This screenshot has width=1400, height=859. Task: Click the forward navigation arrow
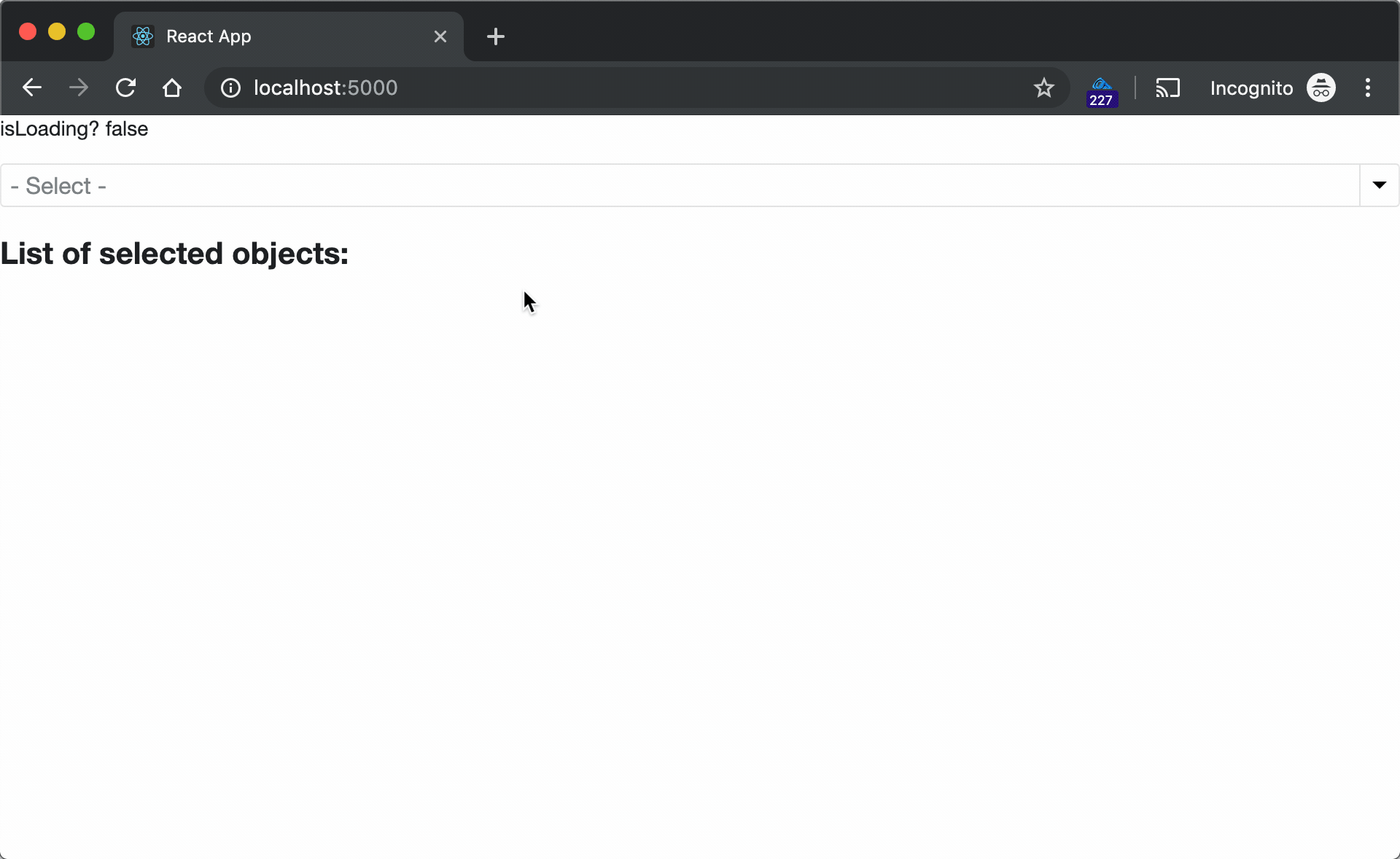[78, 88]
